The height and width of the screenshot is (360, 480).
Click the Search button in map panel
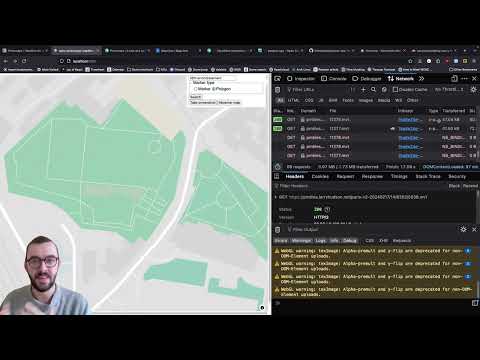(195, 97)
